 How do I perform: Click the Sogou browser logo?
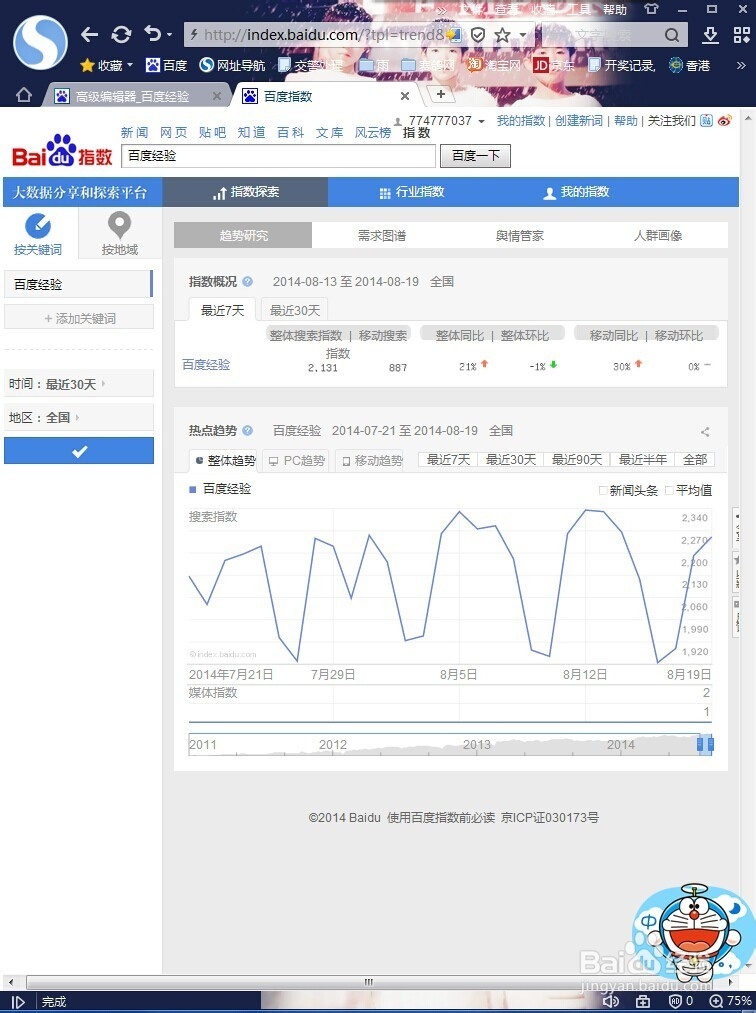tap(40, 43)
